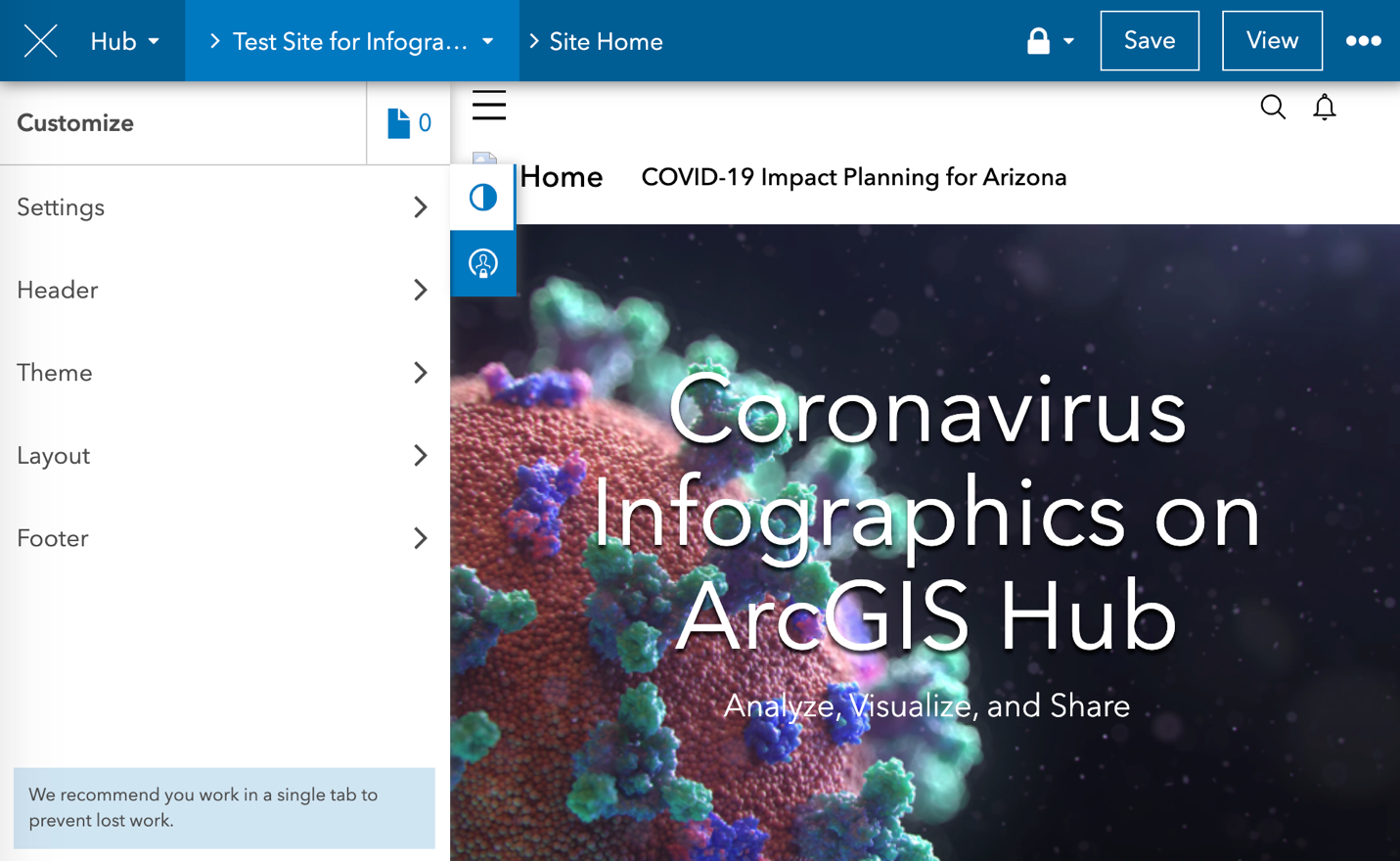1400x861 pixels.
Task: Check notifications via the bell icon
Action: click(x=1324, y=108)
